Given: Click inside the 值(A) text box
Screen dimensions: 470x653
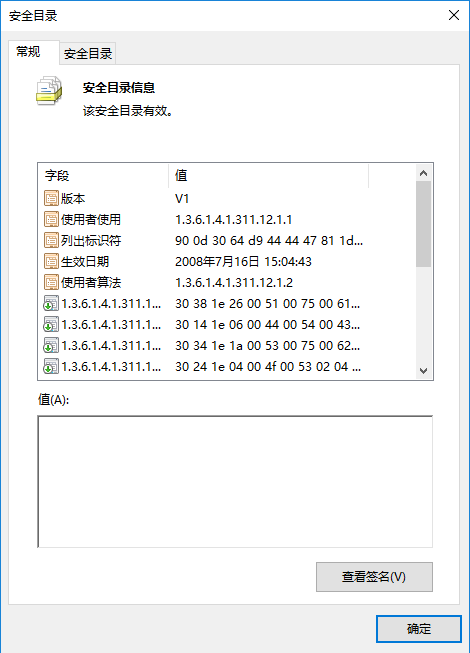Looking at the screenshot, I should [x=235, y=481].
